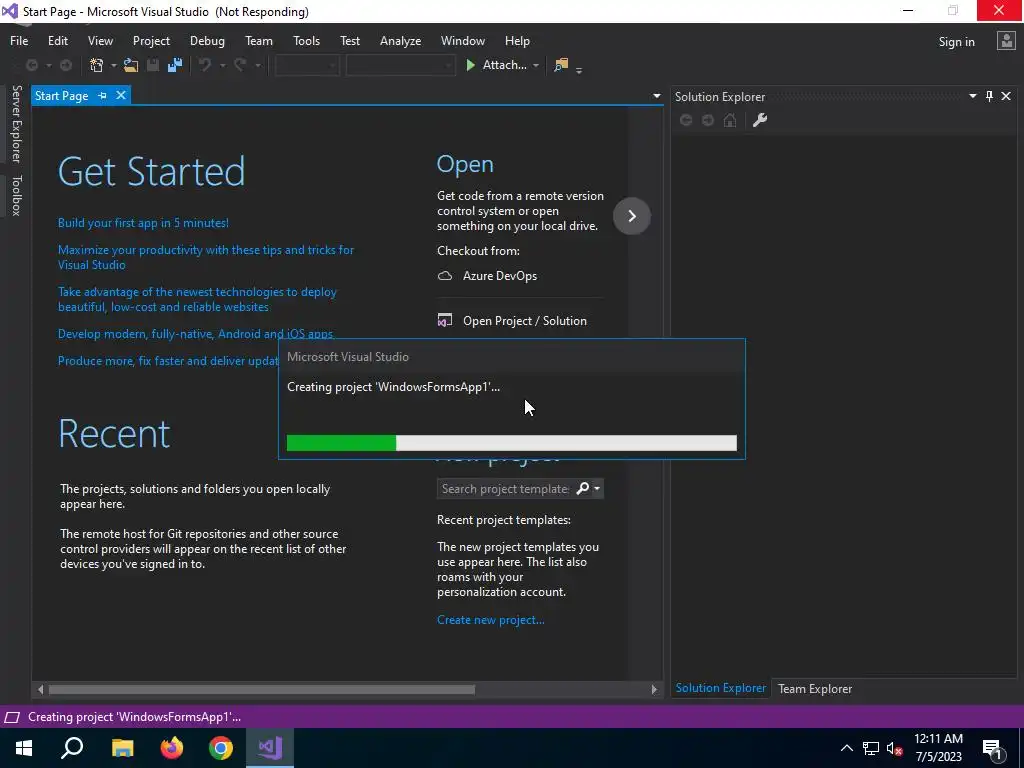
Task: Close the Start Page tab
Action: point(121,95)
